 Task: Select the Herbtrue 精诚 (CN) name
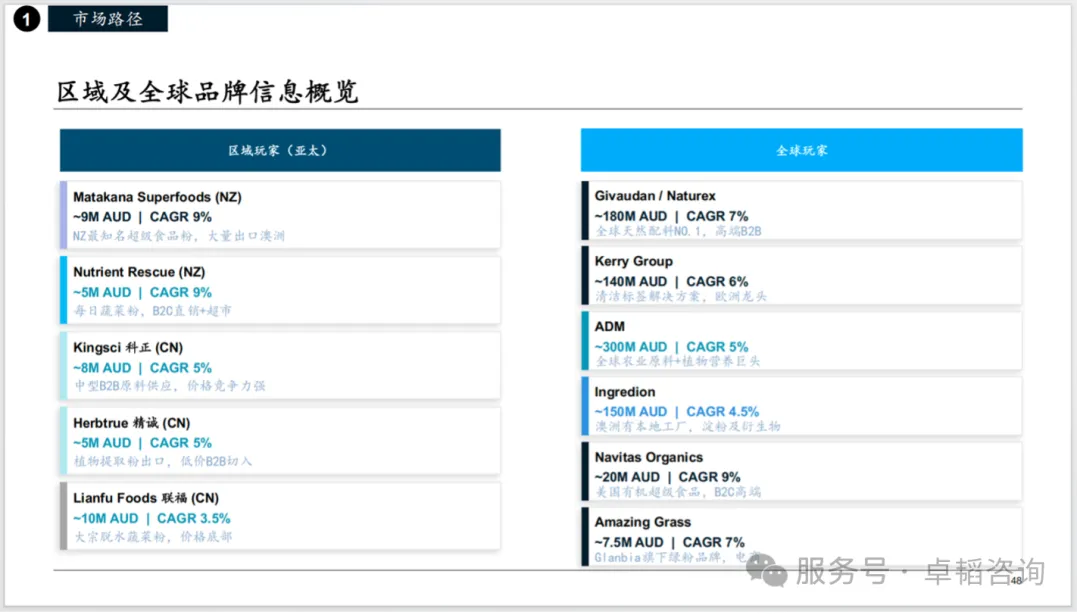click(132, 423)
